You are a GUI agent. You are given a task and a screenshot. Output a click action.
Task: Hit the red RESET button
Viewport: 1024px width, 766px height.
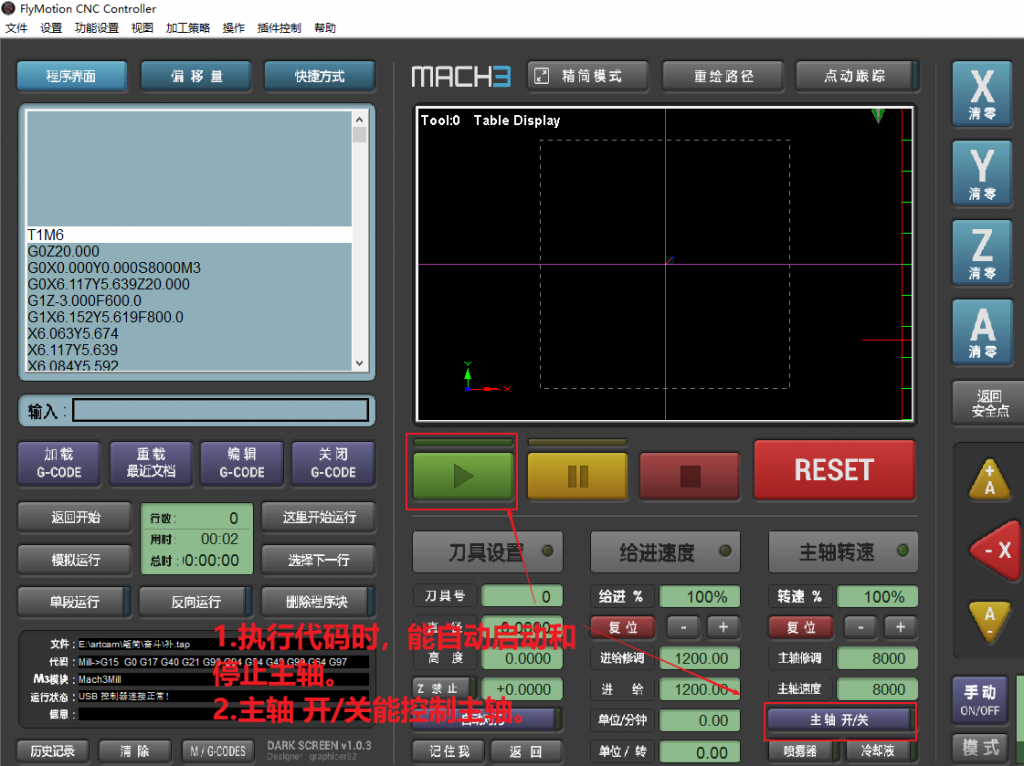(x=834, y=470)
